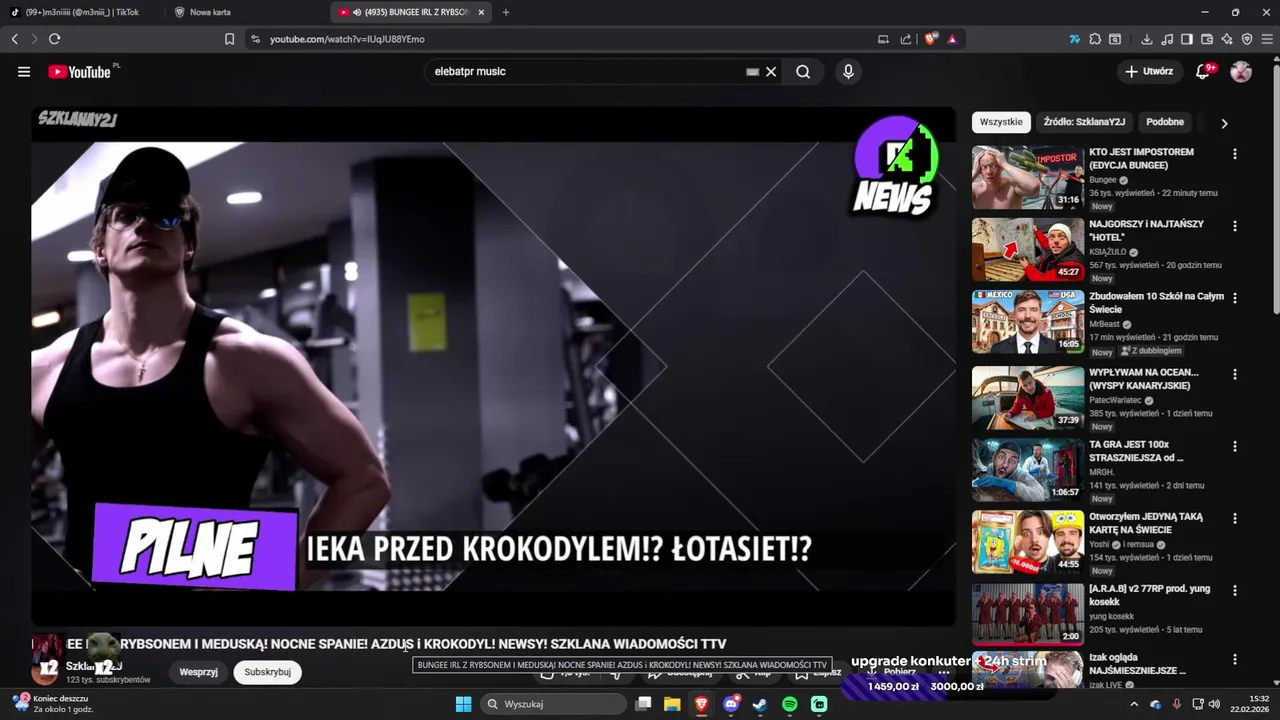Open the browser main menu
Viewport: 1280px width, 720px height.
point(1267,39)
